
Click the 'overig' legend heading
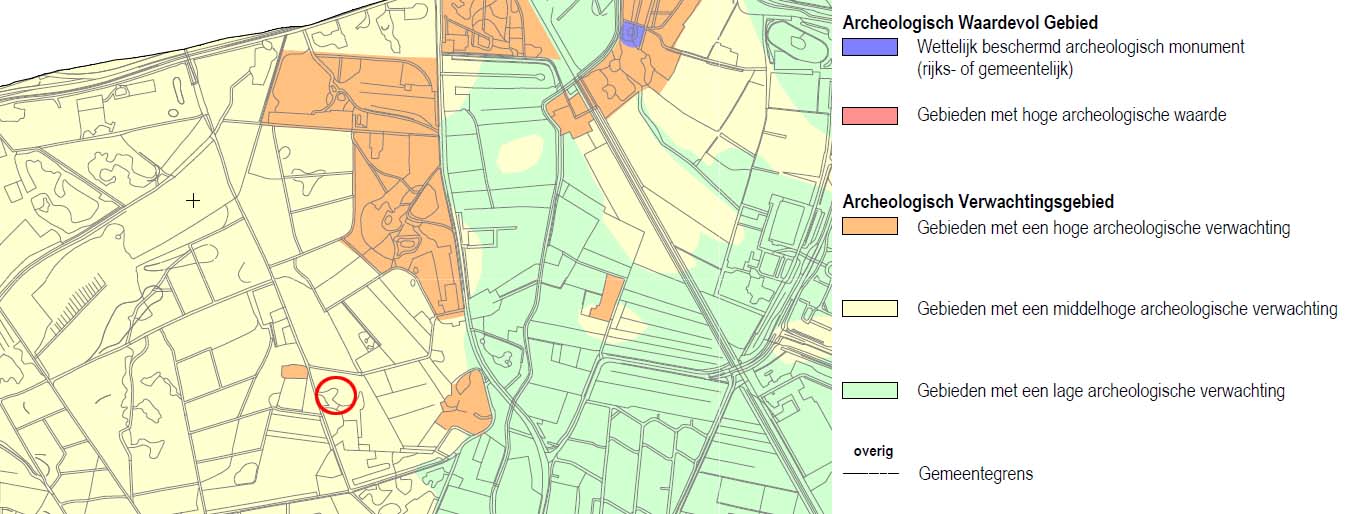click(x=873, y=452)
